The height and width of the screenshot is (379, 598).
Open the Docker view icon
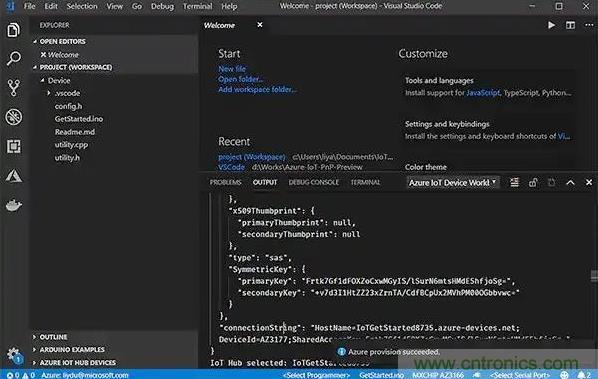point(14,205)
